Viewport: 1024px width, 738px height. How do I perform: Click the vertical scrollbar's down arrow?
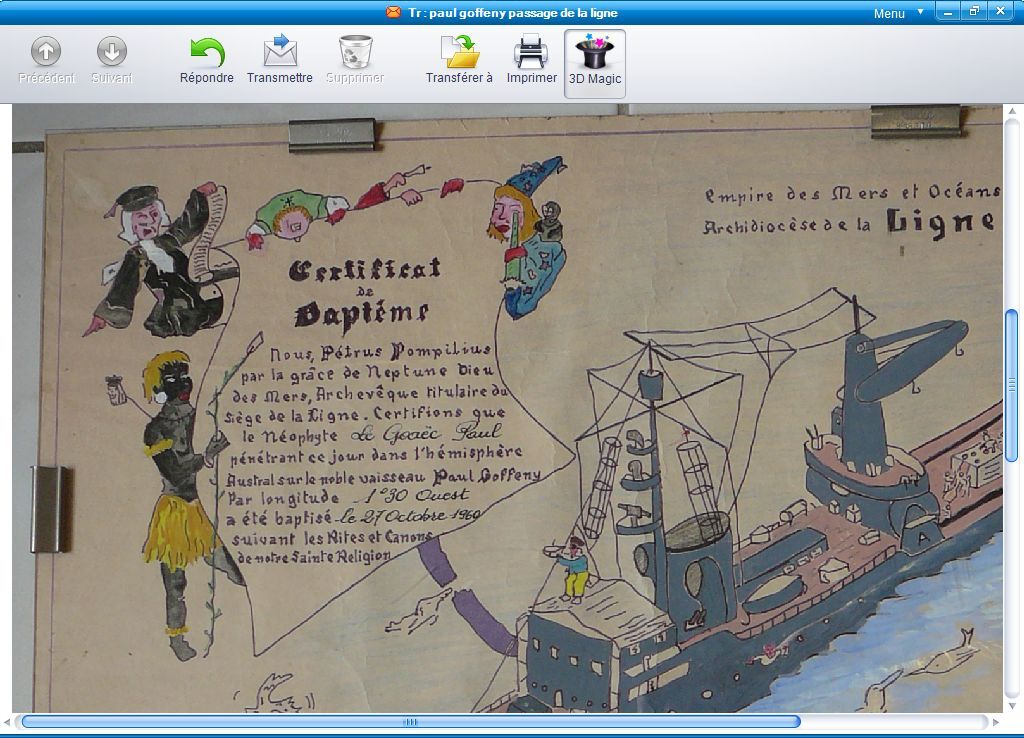point(1012,703)
